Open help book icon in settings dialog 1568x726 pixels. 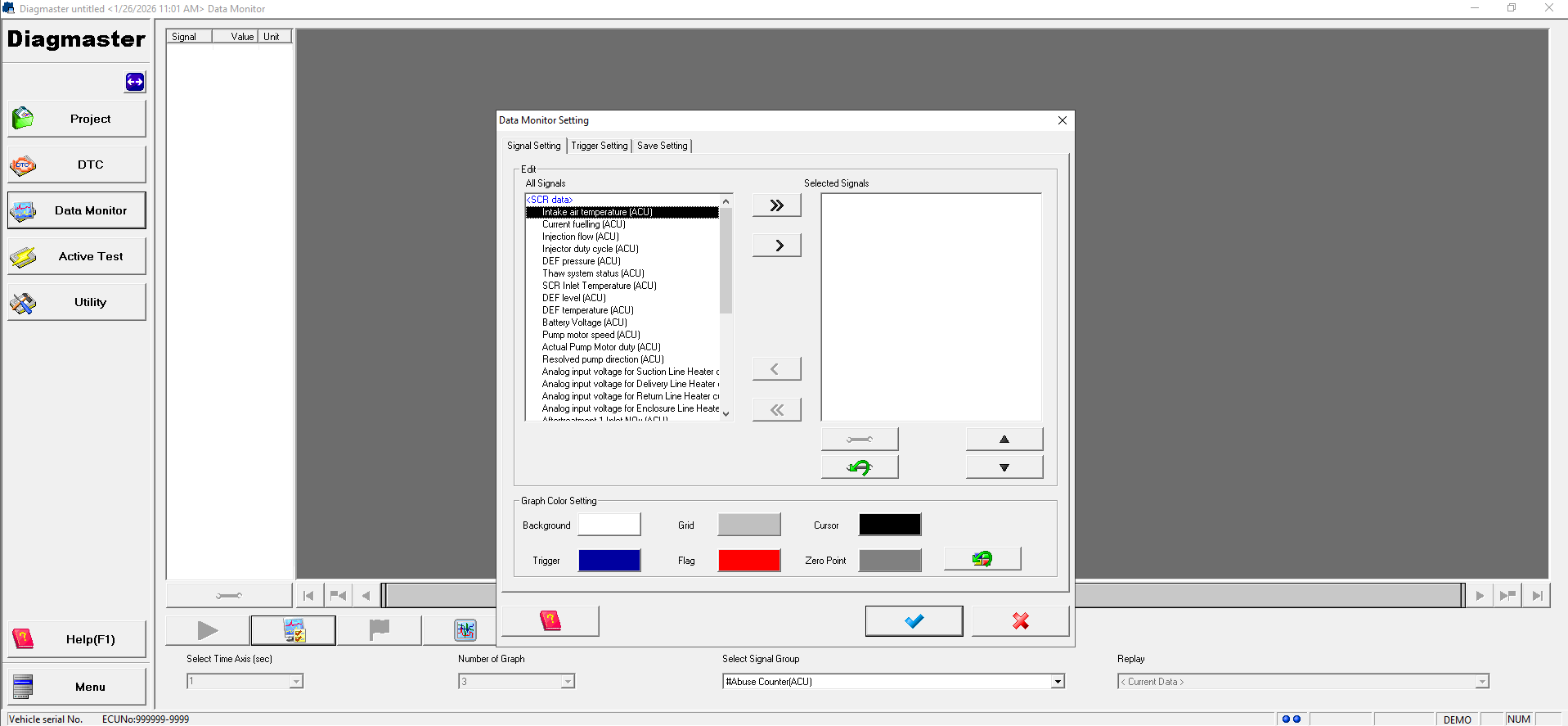coord(550,621)
